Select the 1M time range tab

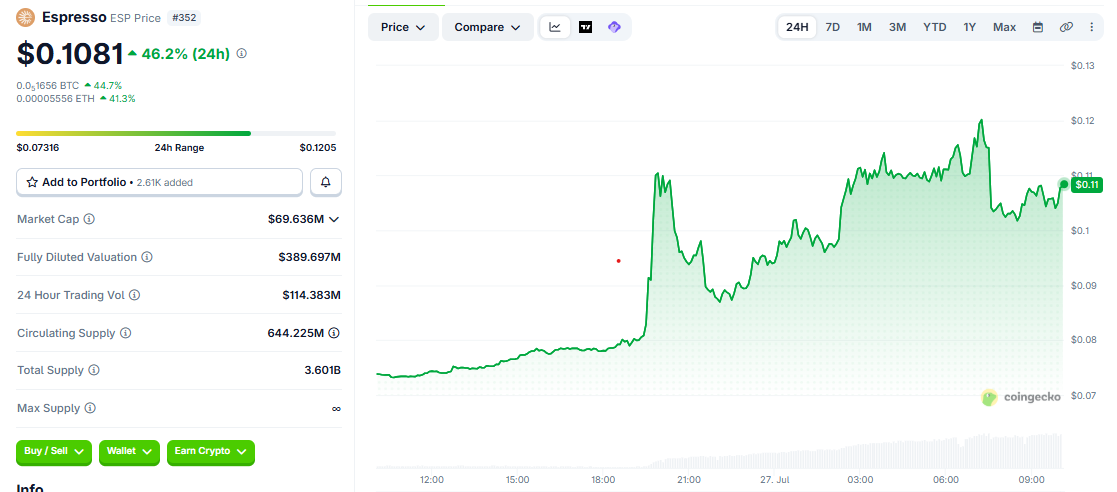(x=864, y=27)
